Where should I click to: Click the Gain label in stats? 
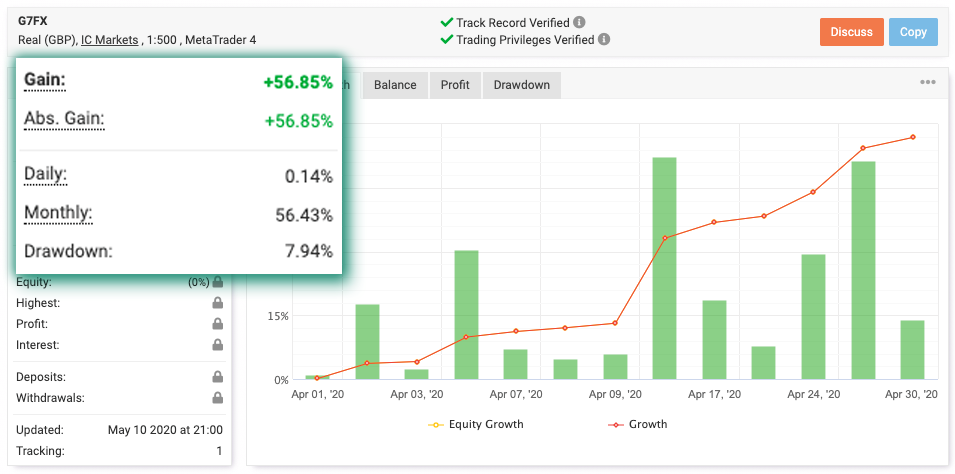click(44, 79)
